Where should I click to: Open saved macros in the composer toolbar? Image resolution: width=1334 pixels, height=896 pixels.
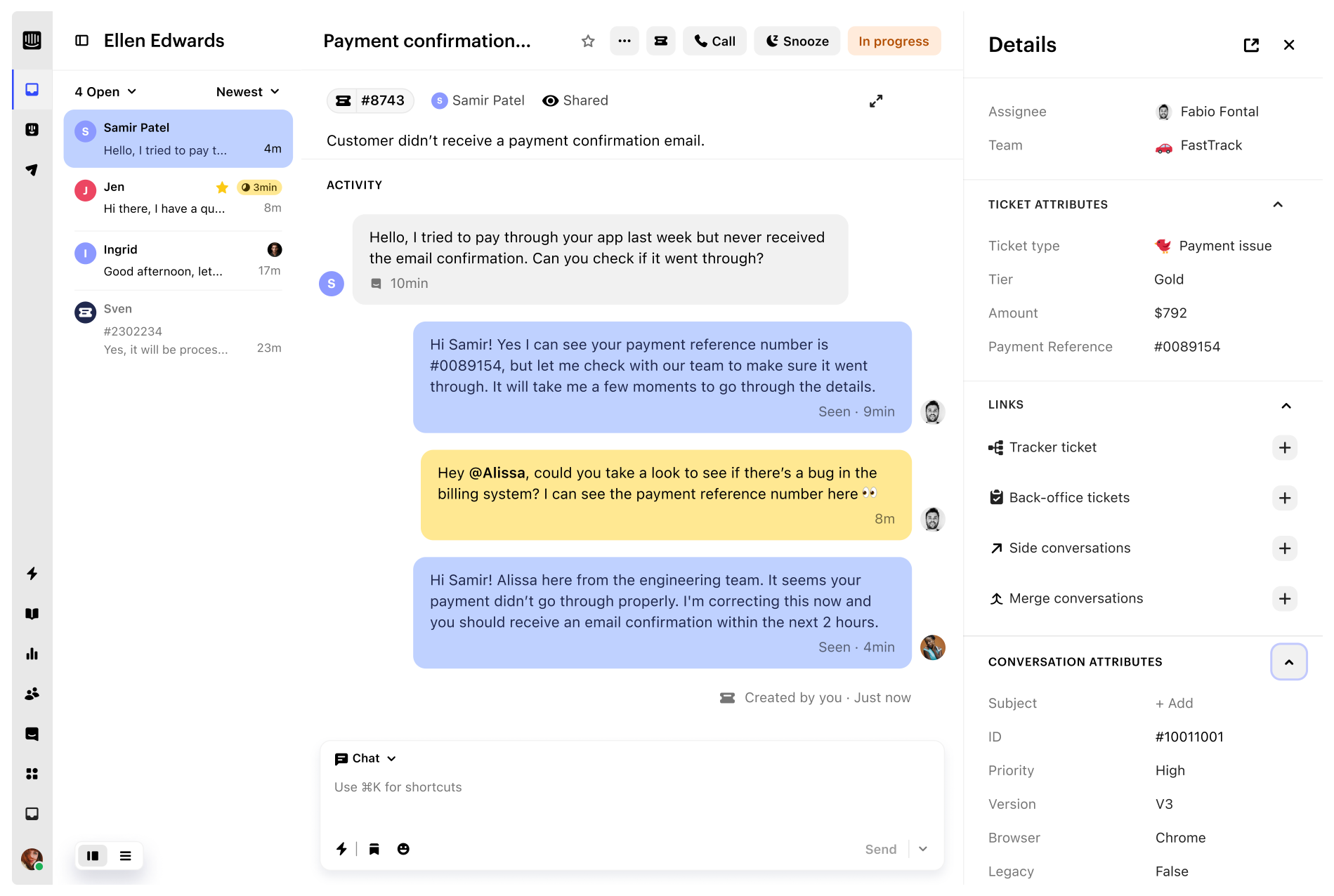pyautogui.click(x=374, y=848)
